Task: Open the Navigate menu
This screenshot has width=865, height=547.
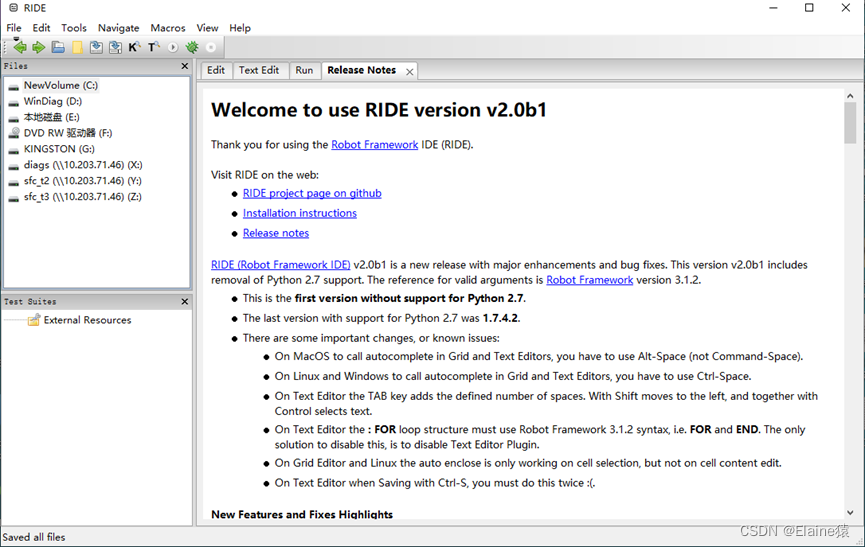Action: (x=119, y=28)
